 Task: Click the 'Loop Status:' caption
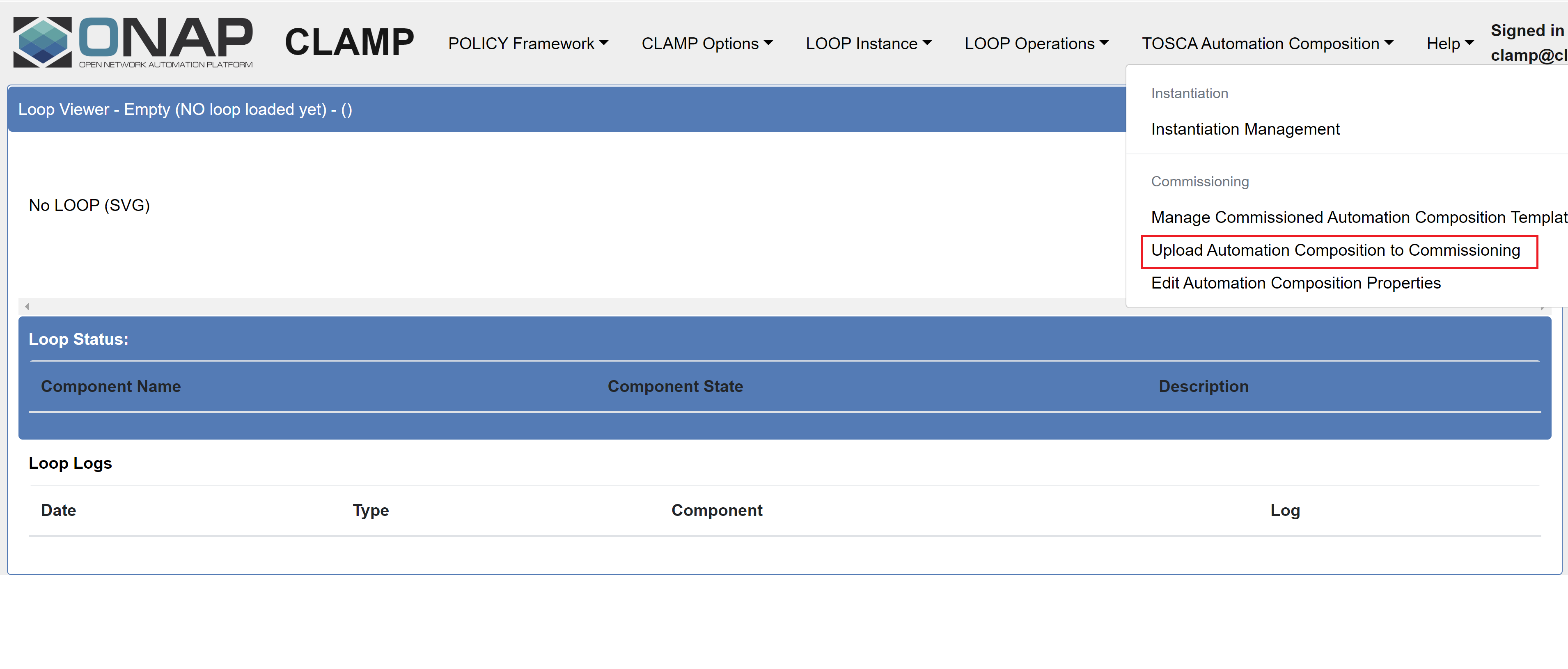click(x=78, y=339)
